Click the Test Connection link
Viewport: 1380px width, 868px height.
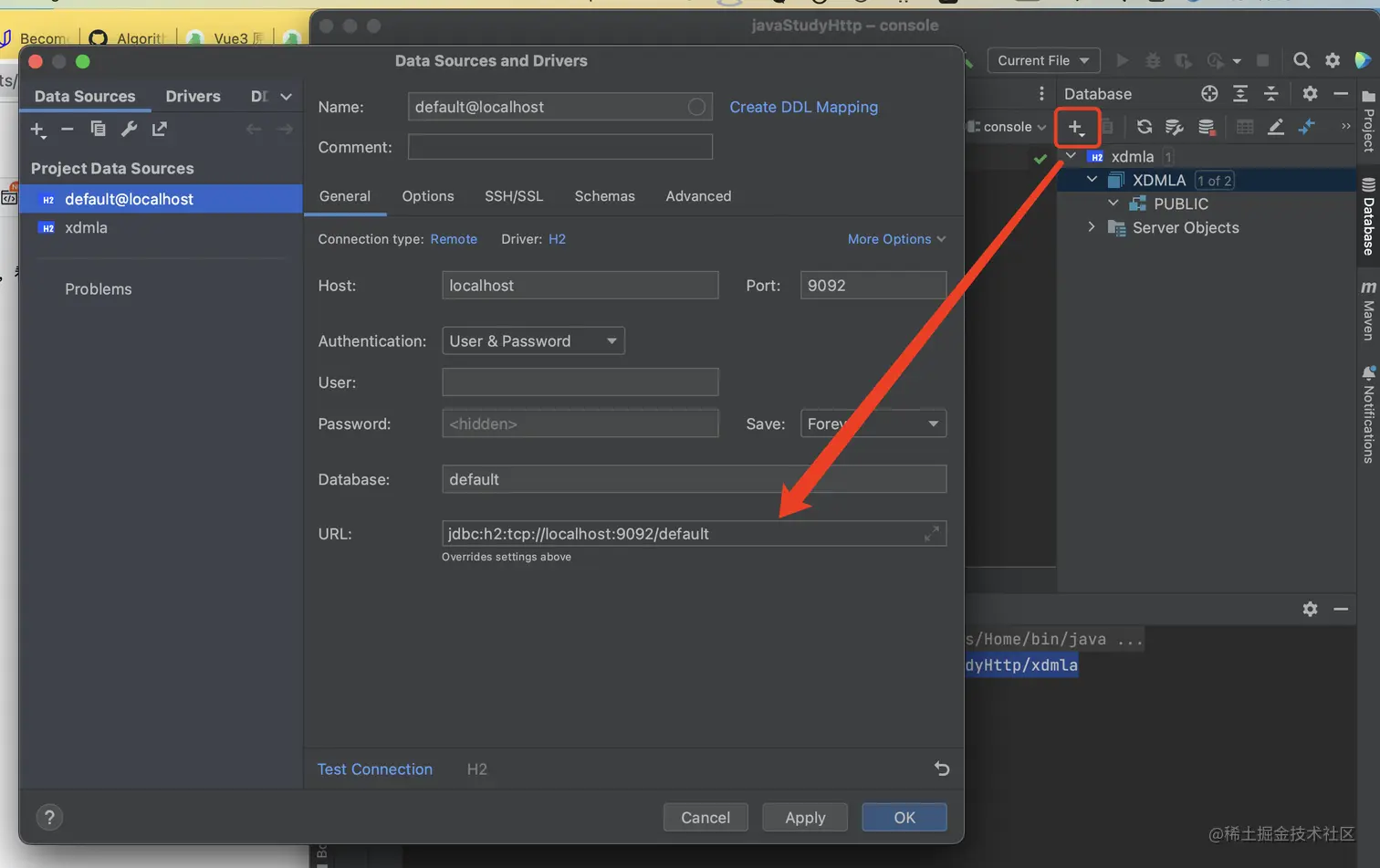[375, 769]
